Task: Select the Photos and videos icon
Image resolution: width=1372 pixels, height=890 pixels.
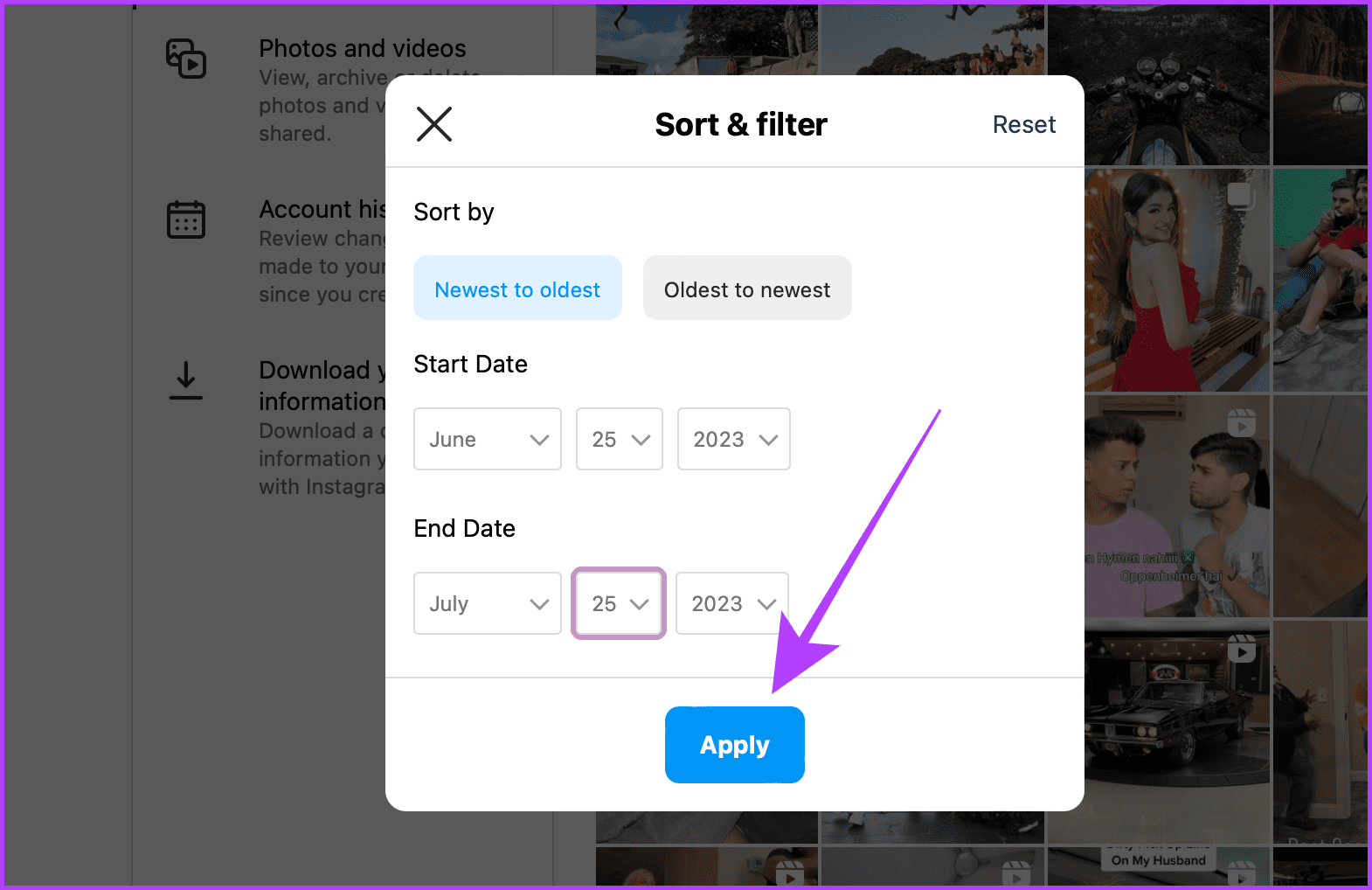Action: 185,59
